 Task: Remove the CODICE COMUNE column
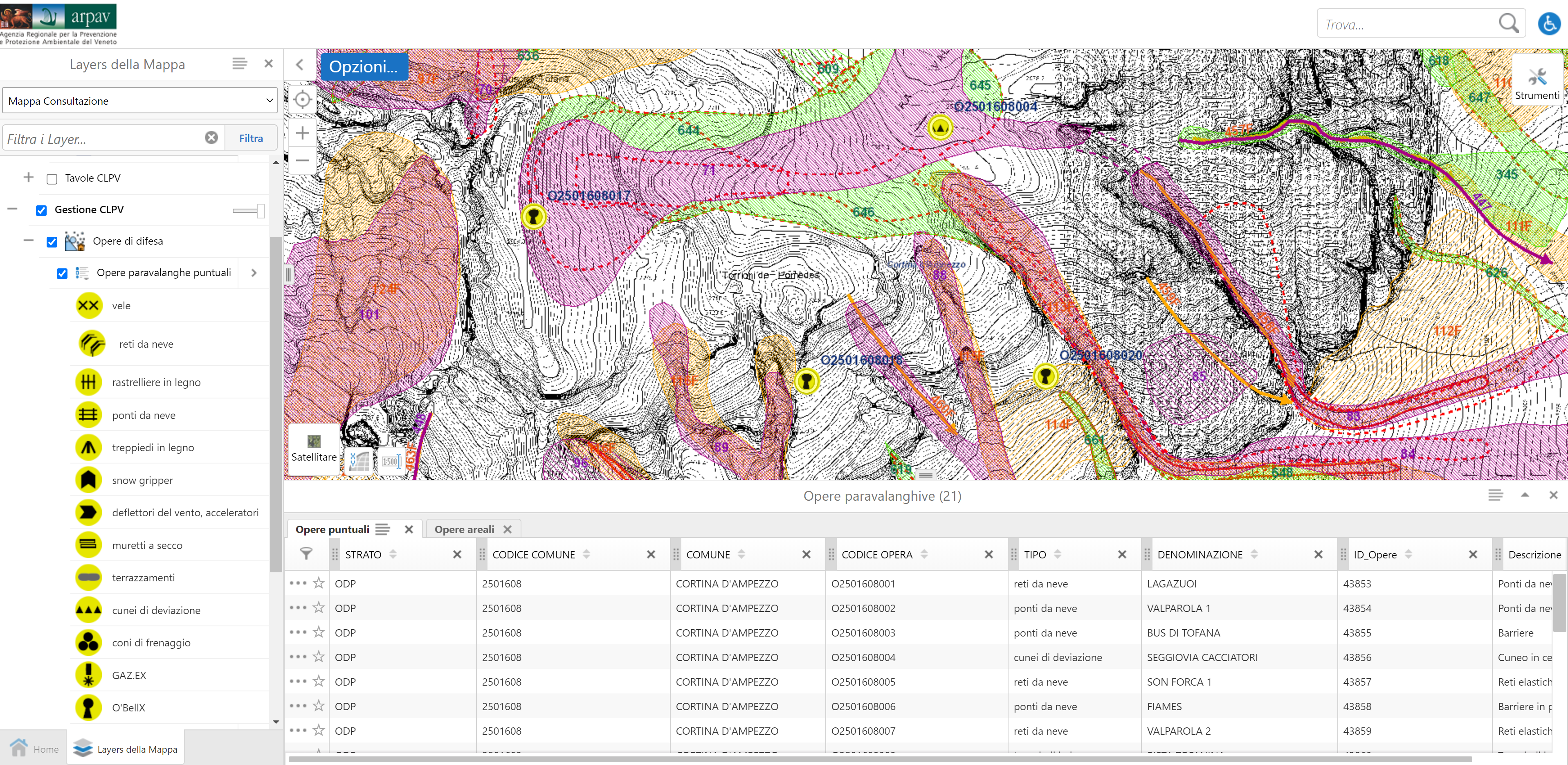click(651, 553)
